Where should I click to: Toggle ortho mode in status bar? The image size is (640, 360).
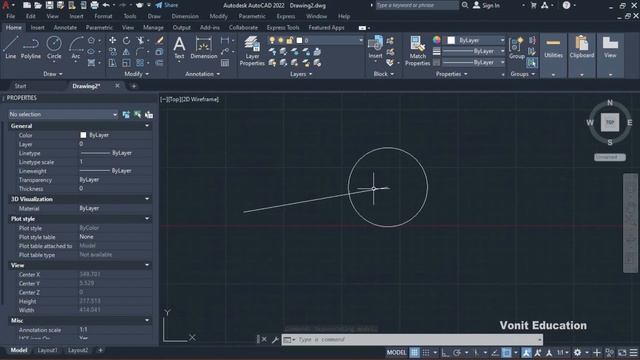(444, 352)
